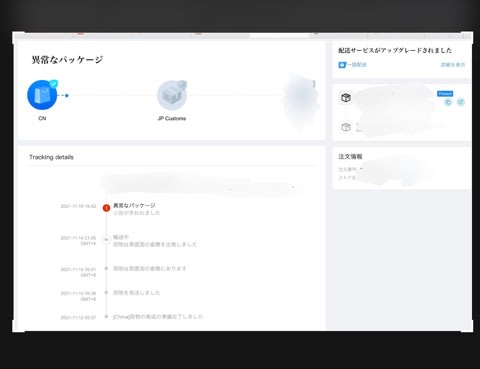Click the shield badge on the JP Customs icon
Image resolution: width=480 pixels, height=369 pixels.
click(182, 84)
